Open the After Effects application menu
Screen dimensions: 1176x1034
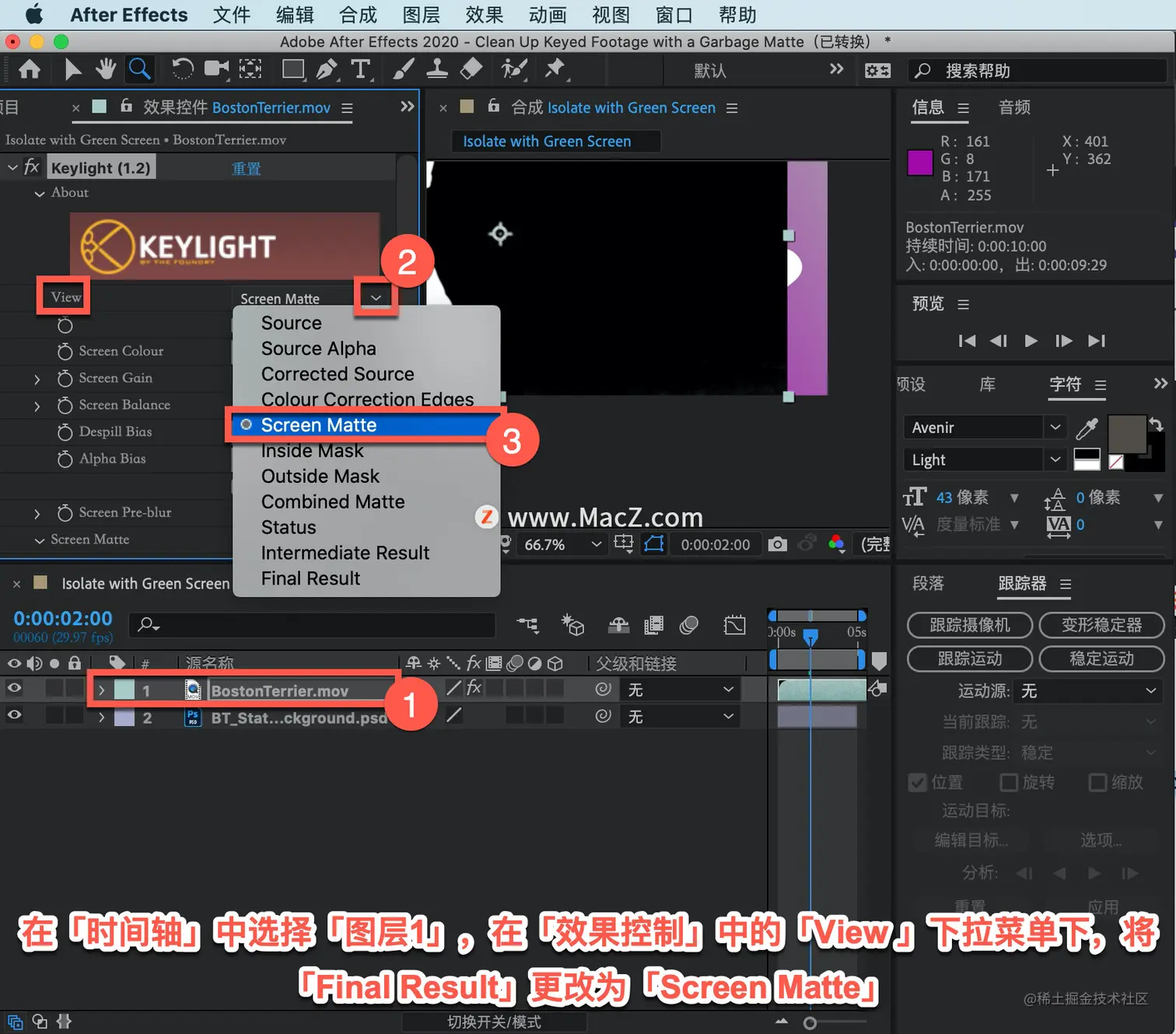pyautogui.click(x=129, y=15)
